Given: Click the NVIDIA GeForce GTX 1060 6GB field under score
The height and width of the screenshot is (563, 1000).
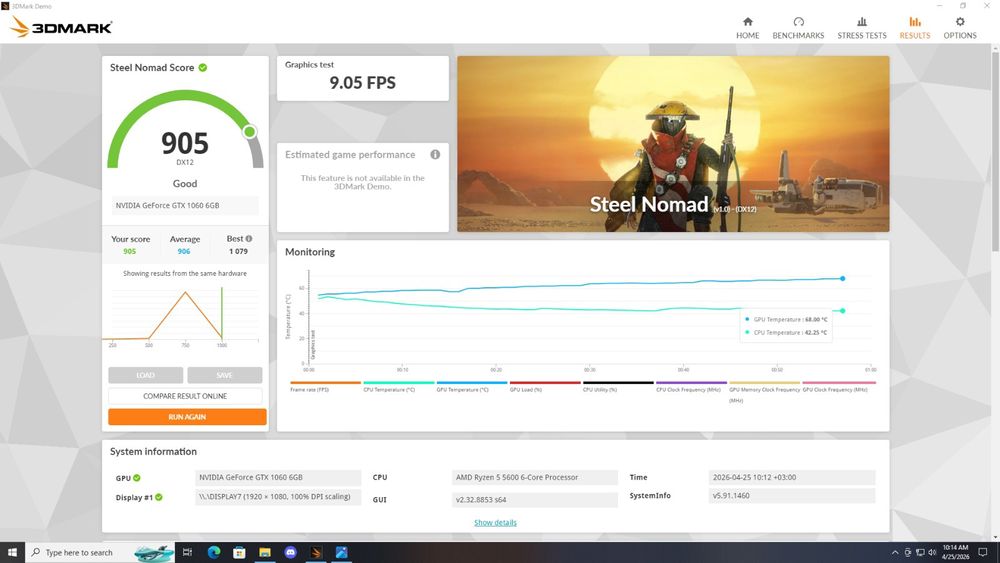Looking at the screenshot, I should point(185,205).
